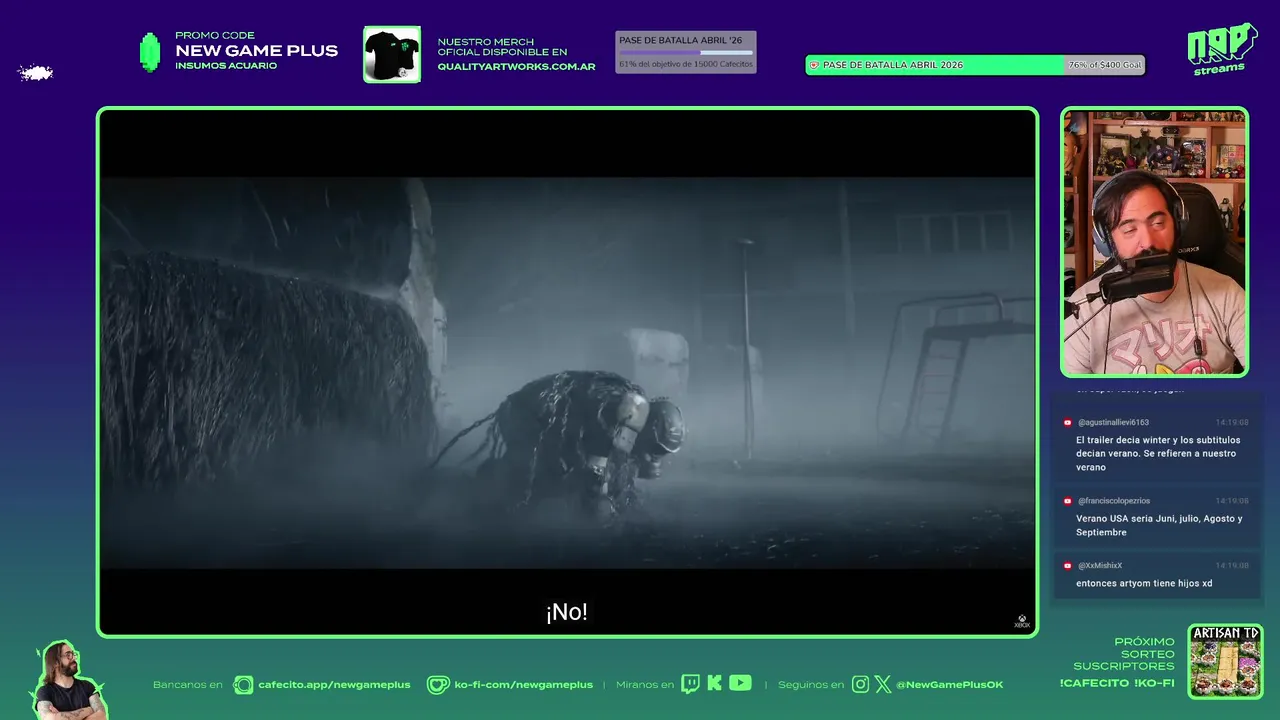Click the '¡No!' subtitle text
Viewport: 1280px width, 720px height.
point(567,612)
